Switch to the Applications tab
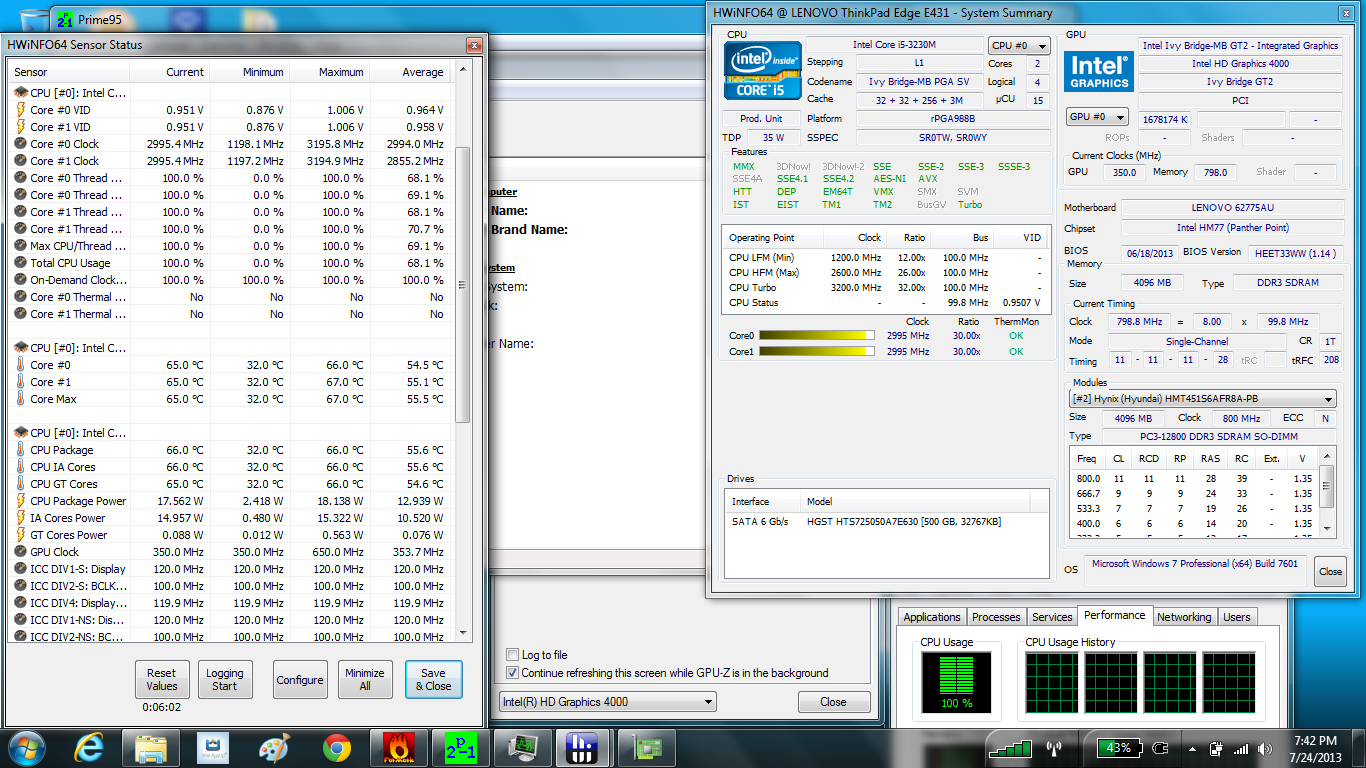This screenshot has width=1366, height=768. 932,617
